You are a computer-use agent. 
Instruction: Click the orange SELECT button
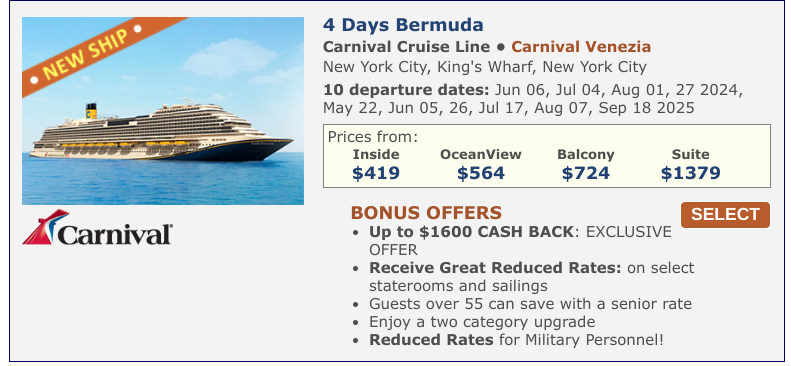click(x=725, y=215)
